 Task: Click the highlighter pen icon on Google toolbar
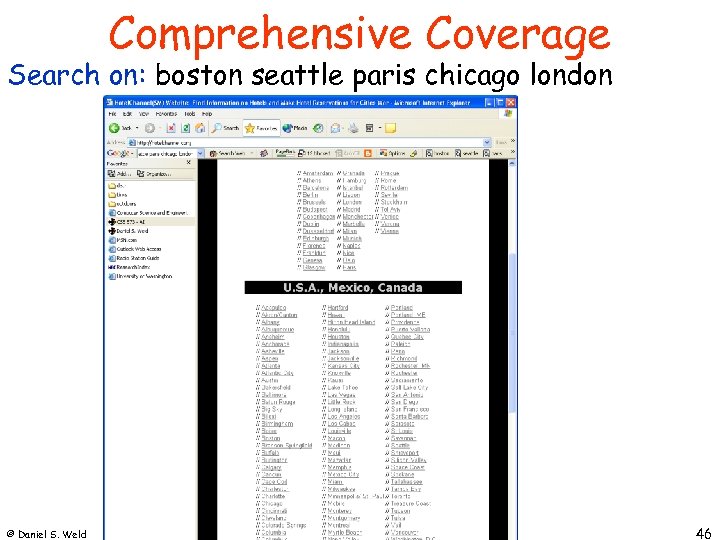click(414, 154)
